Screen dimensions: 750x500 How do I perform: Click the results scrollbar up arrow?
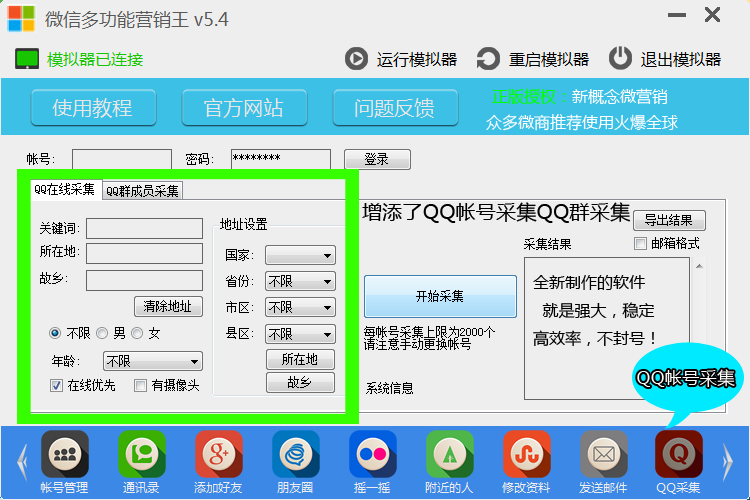pyautogui.click(x=699, y=266)
